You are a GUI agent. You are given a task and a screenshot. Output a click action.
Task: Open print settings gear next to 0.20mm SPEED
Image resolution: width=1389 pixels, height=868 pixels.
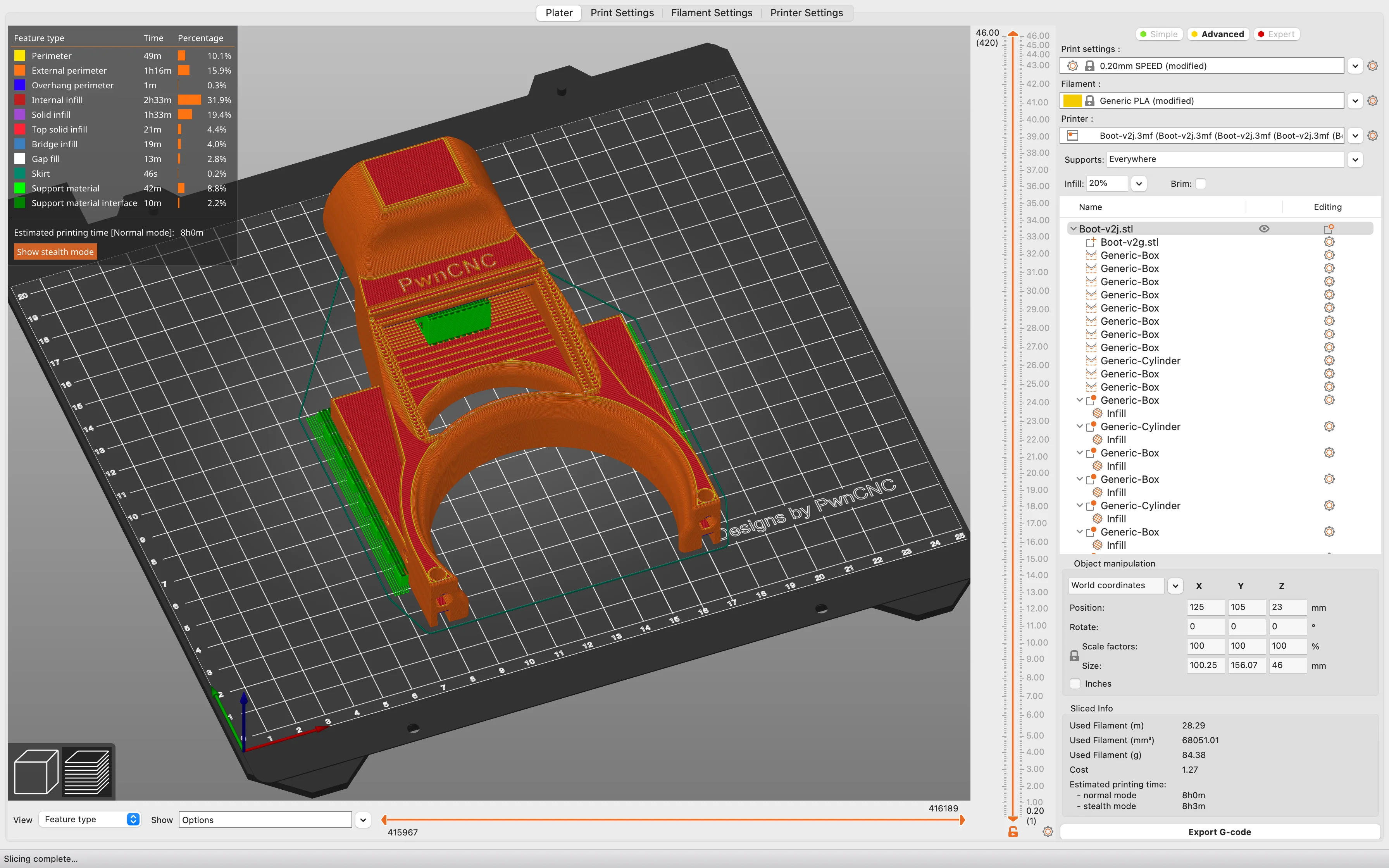[1372, 66]
